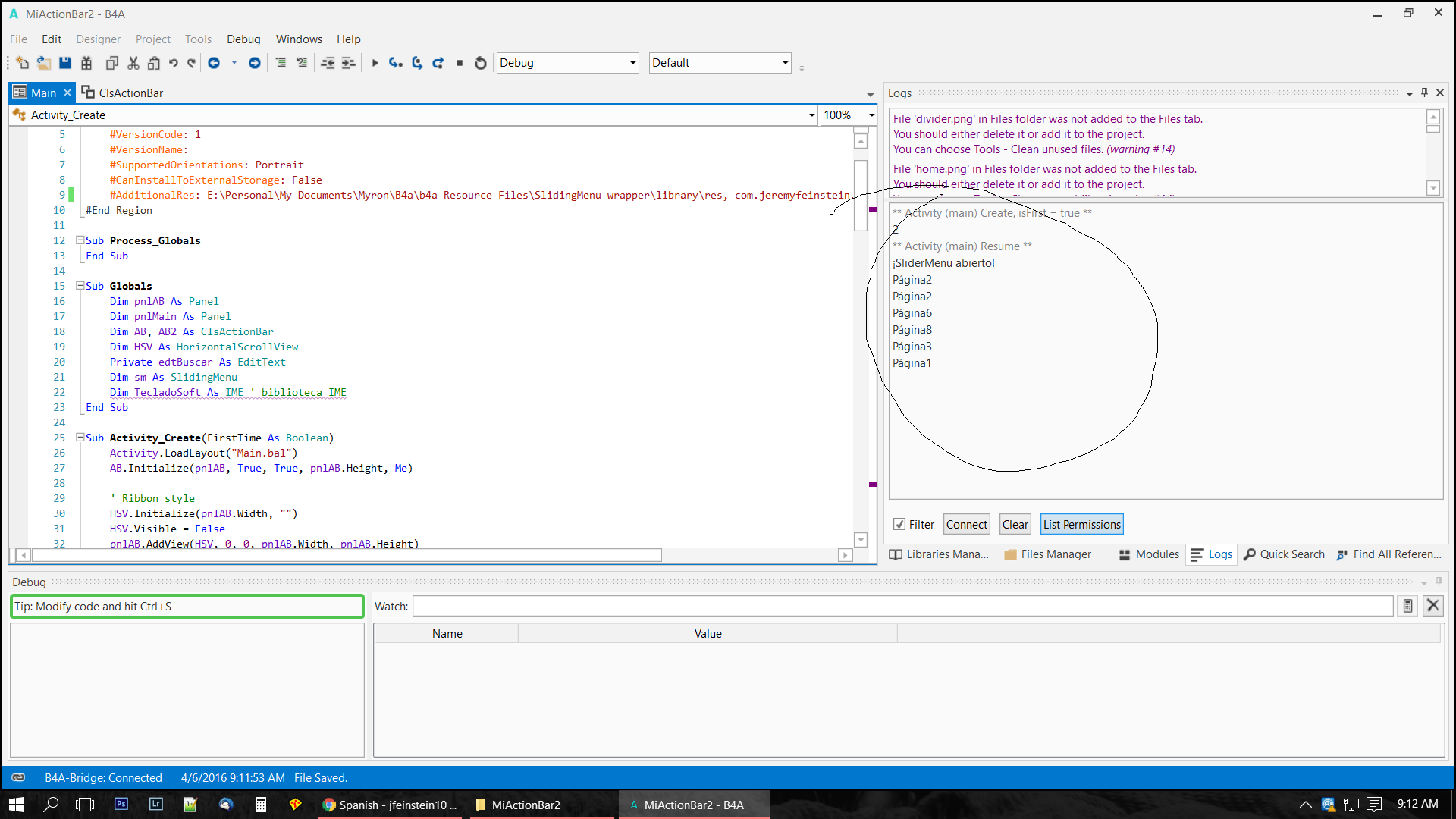The image size is (1456, 819).
Task: Click the Restart program circular arrow icon
Action: pos(480,63)
